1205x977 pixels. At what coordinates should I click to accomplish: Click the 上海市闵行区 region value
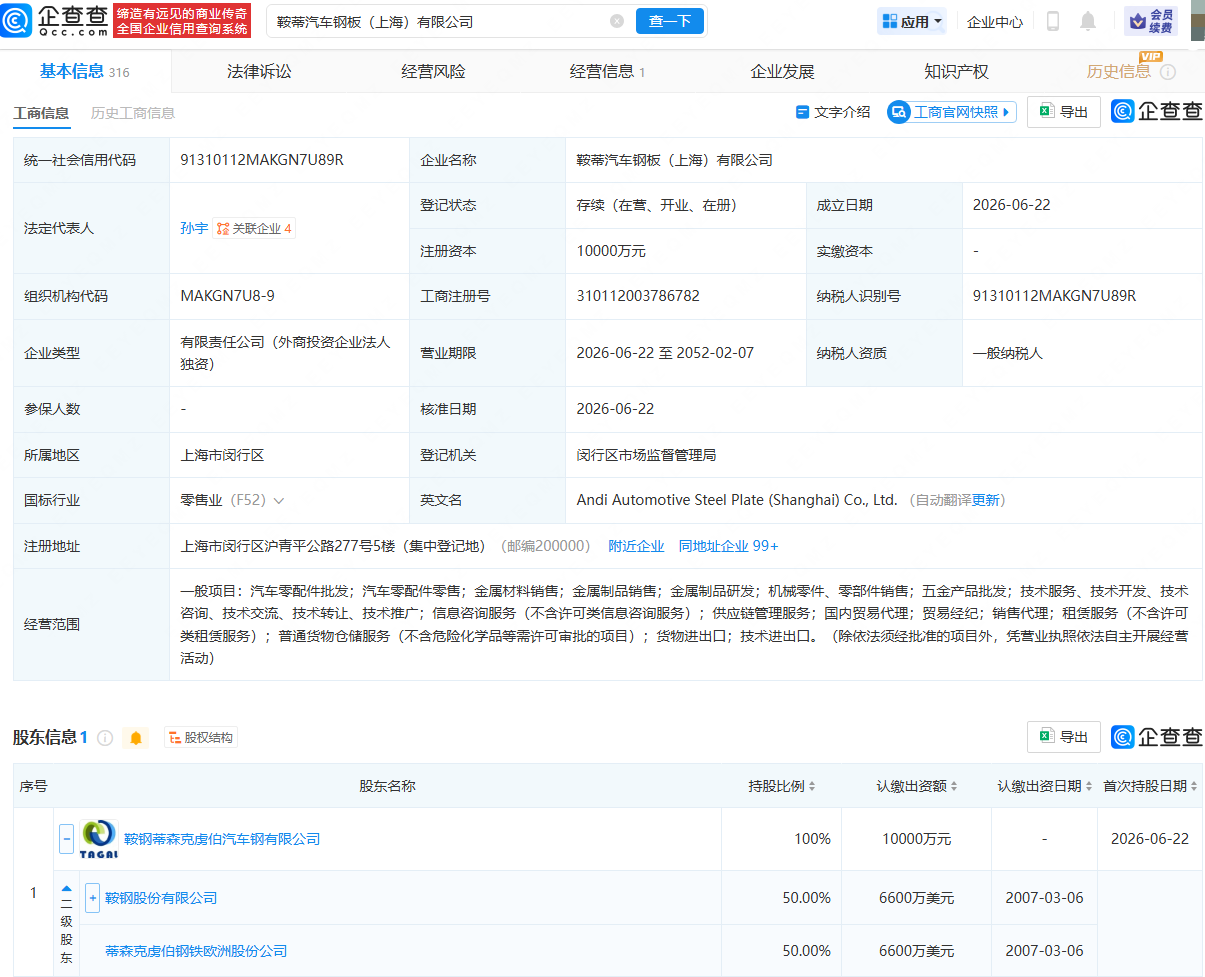[x=222, y=455]
